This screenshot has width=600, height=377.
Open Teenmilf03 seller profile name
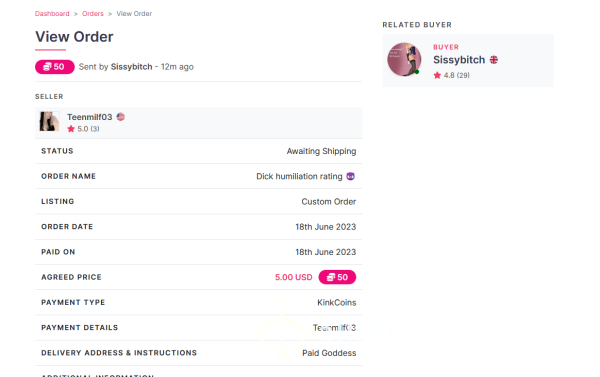[90, 117]
